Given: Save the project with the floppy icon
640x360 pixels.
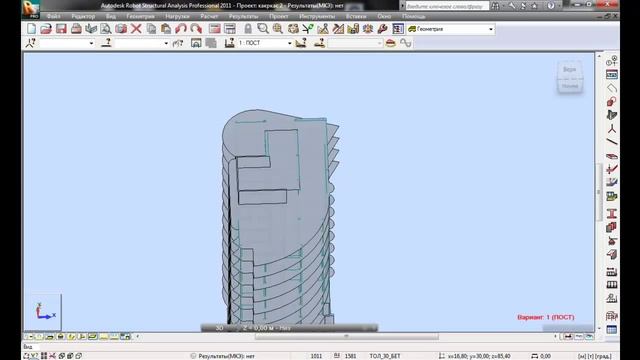Looking at the screenshot, I should coord(61,29).
